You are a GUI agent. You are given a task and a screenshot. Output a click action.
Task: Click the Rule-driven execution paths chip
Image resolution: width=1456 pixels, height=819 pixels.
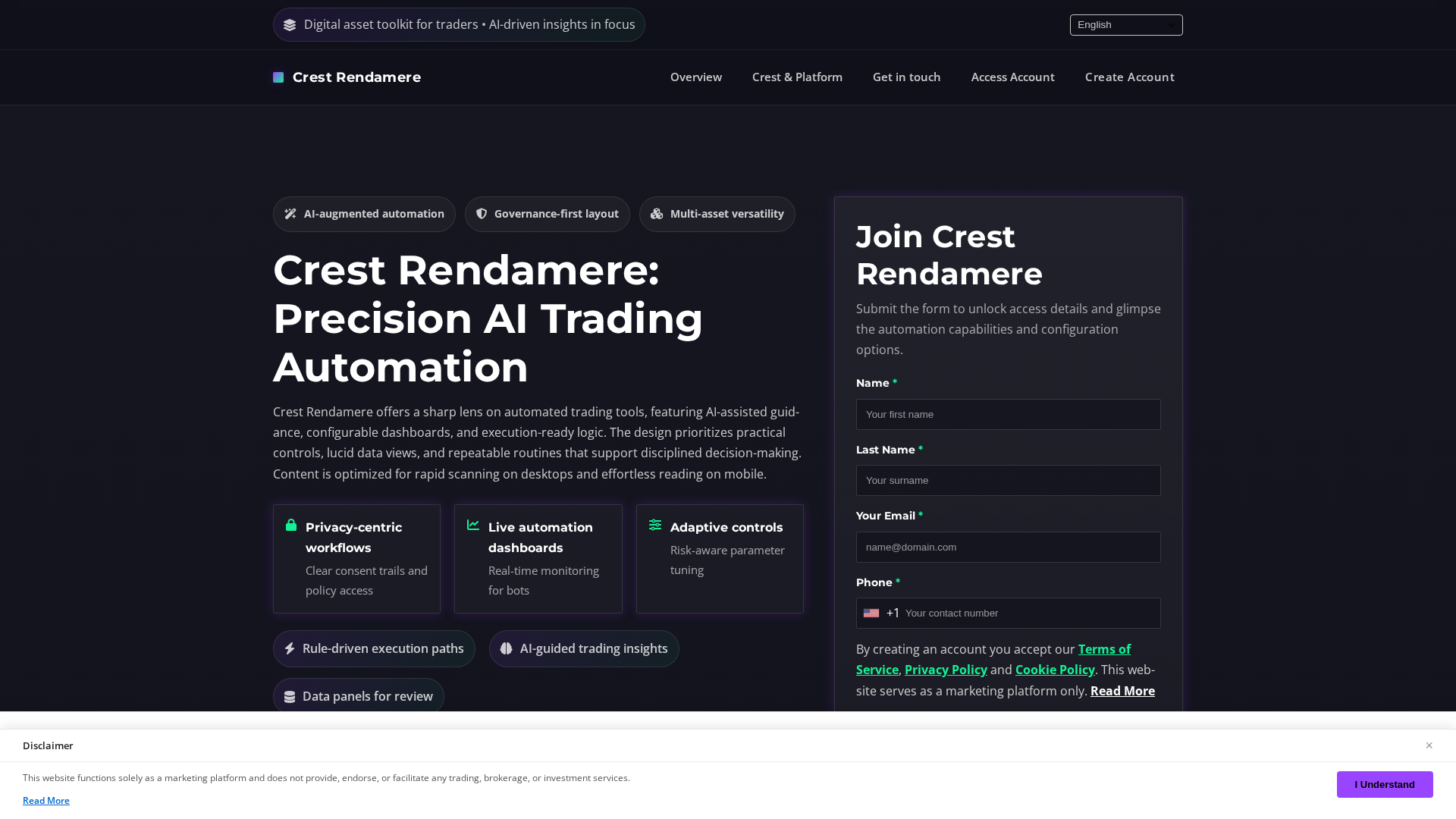click(374, 648)
